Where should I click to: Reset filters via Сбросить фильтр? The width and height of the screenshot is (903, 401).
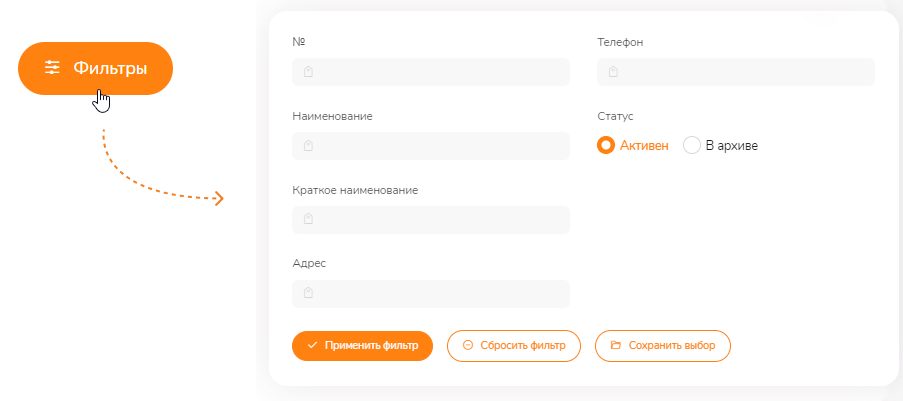click(x=514, y=346)
